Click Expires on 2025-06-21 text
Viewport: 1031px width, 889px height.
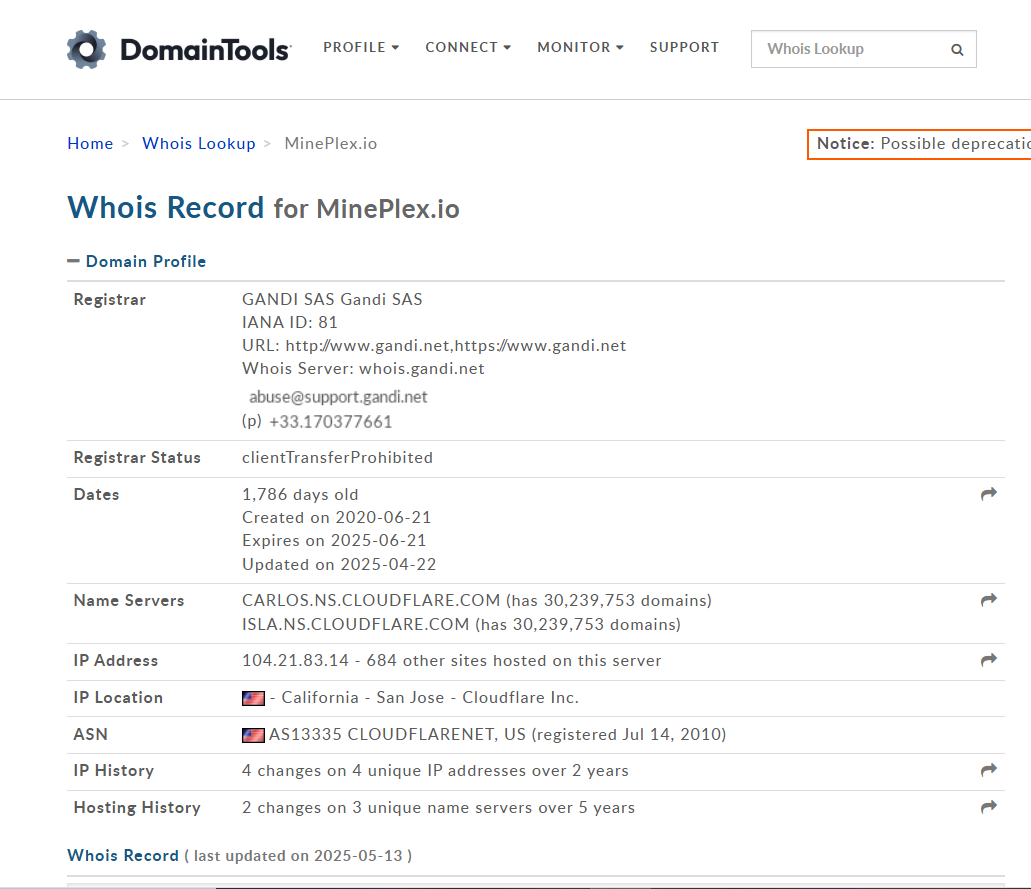334,541
